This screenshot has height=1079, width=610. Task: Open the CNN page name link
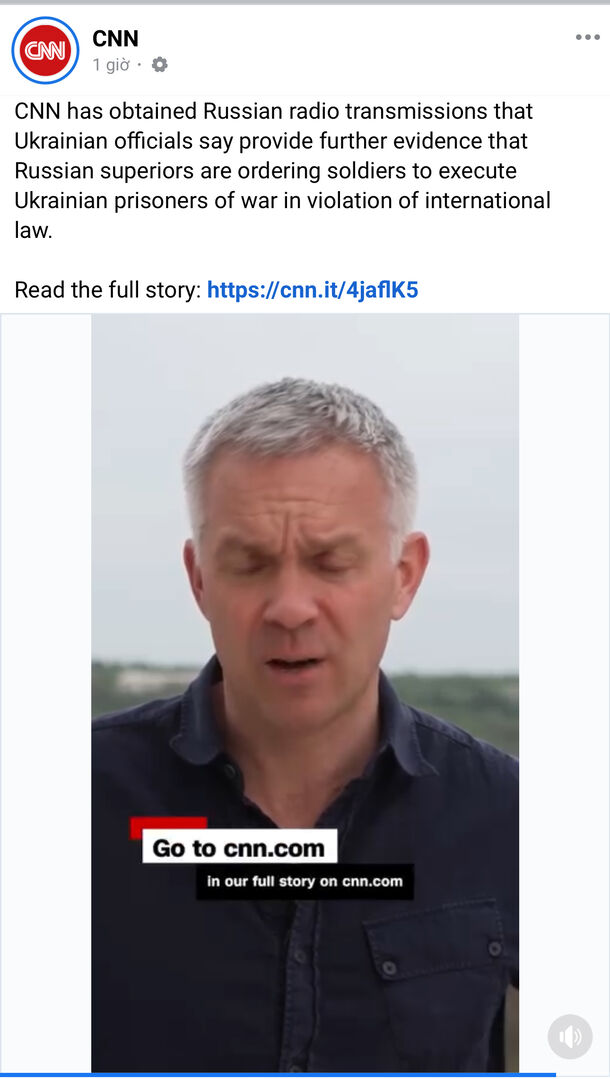[115, 39]
